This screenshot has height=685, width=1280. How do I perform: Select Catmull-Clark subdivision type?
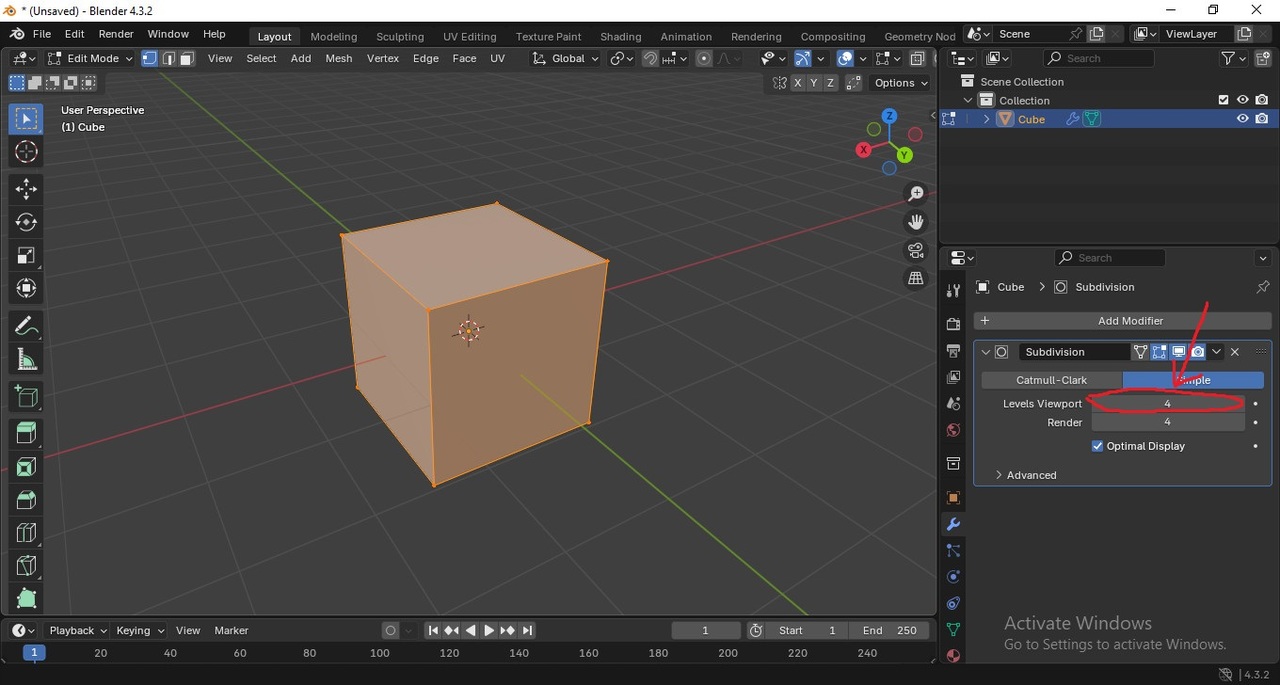[1051, 380]
